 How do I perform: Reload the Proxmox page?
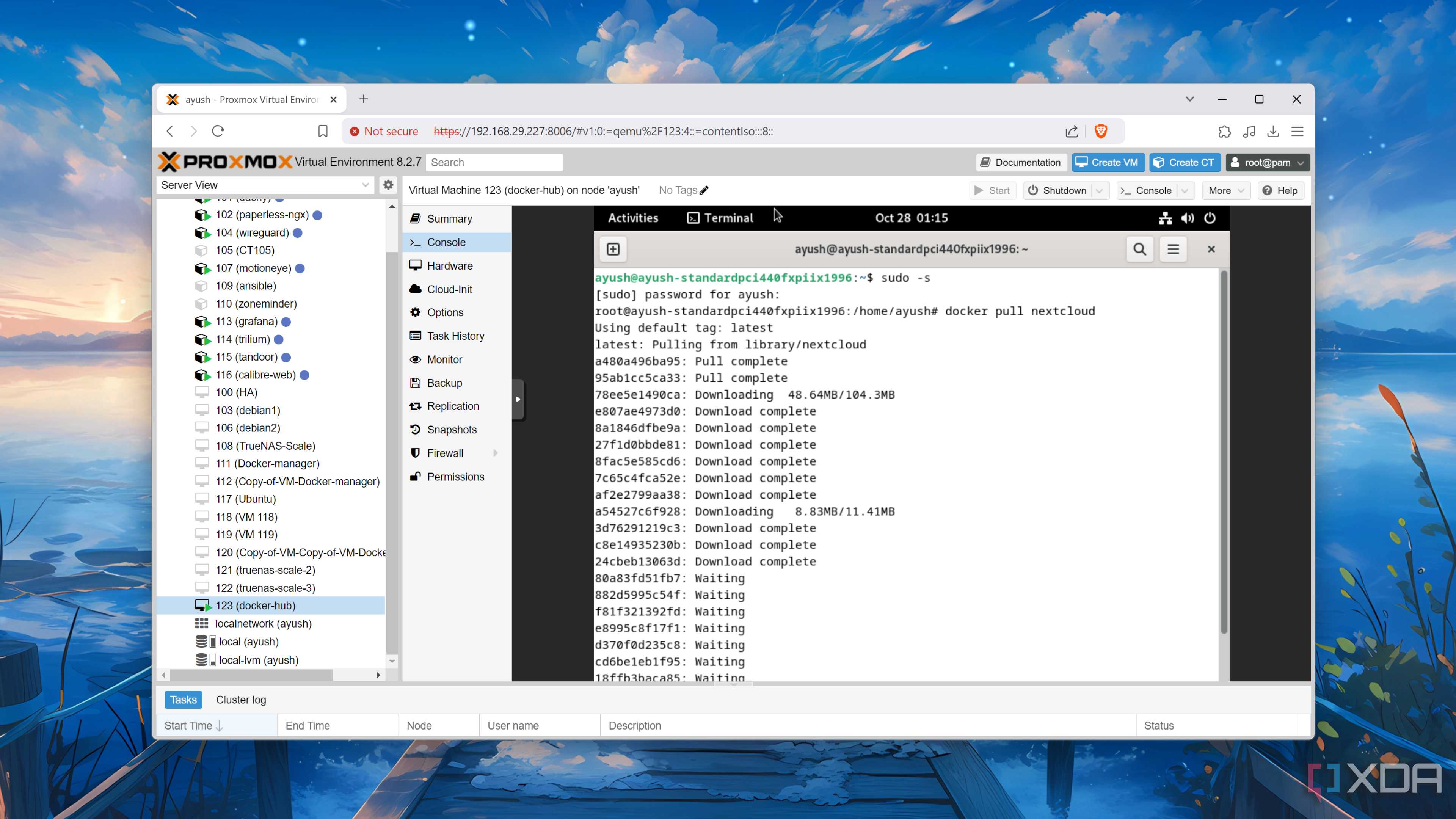coord(218,131)
